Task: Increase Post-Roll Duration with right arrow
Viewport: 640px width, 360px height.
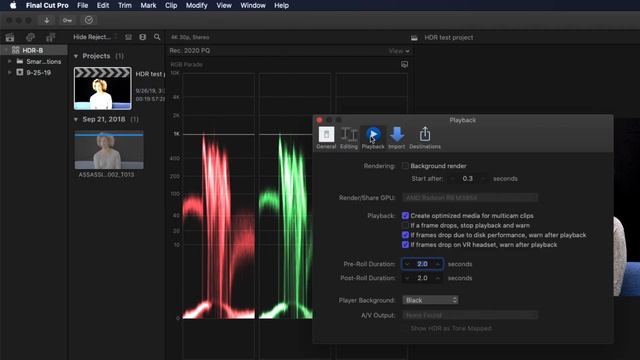Action: click(x=438, y=278)
